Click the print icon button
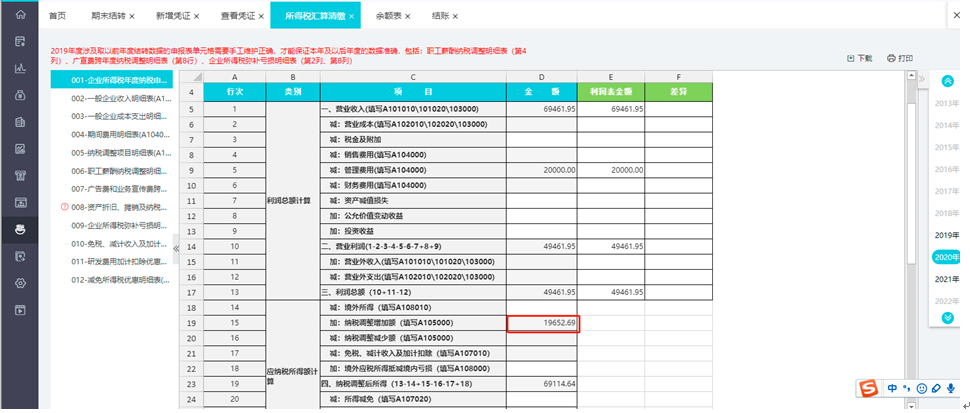Viewport: 970px width, 413px height. tap(900, 58)
